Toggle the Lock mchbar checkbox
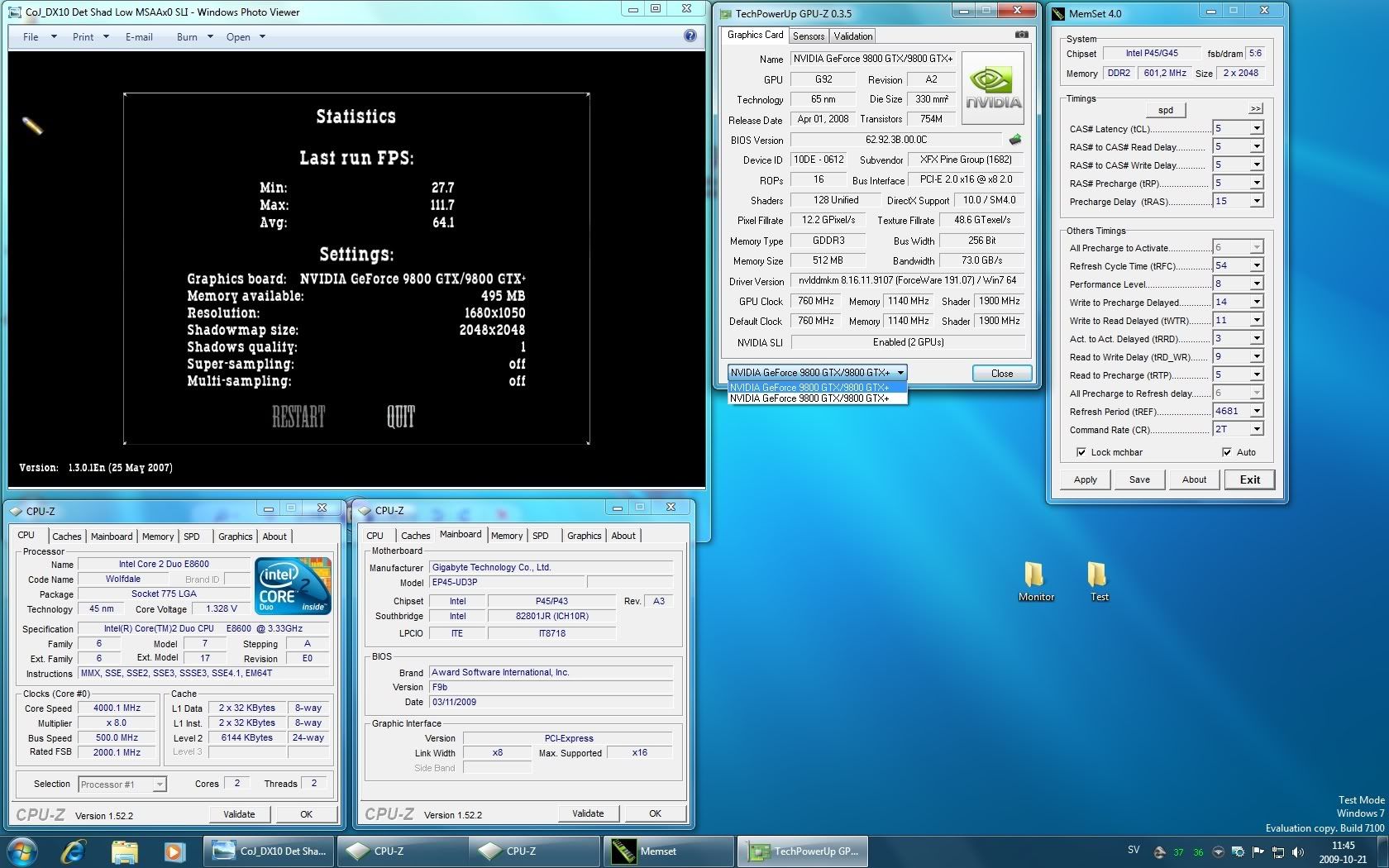 point(1081,452)
